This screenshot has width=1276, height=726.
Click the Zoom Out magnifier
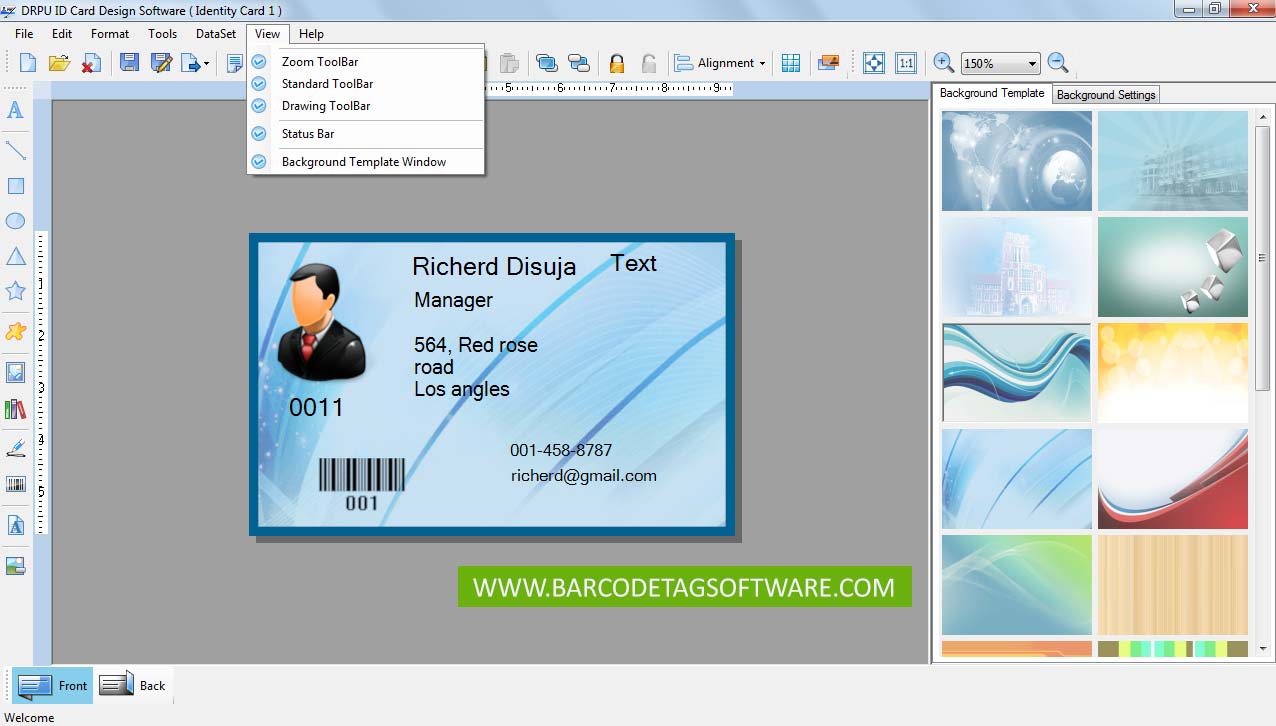1058,62
